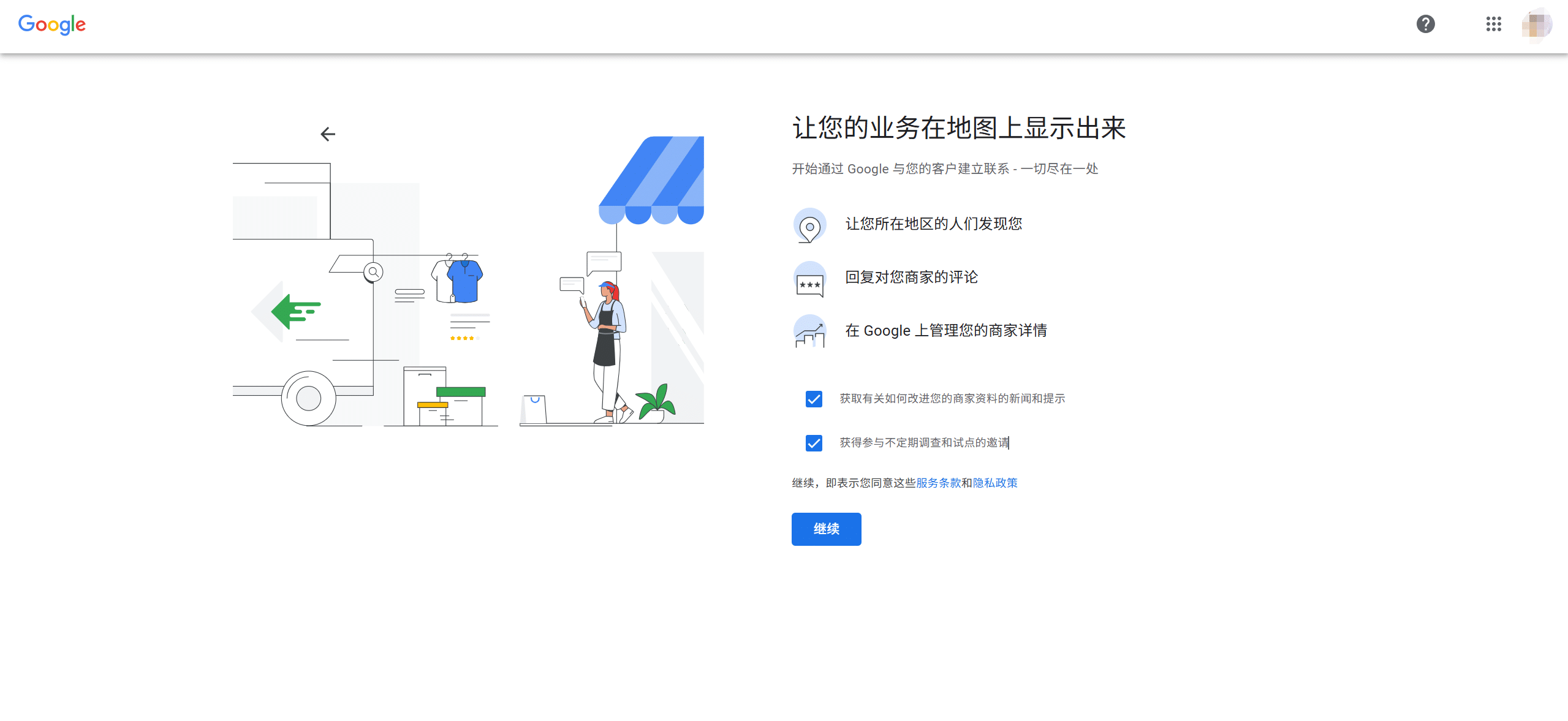Click the subtitle about connecting with customers via Google

pyautogui.click(x=945, y=169)
